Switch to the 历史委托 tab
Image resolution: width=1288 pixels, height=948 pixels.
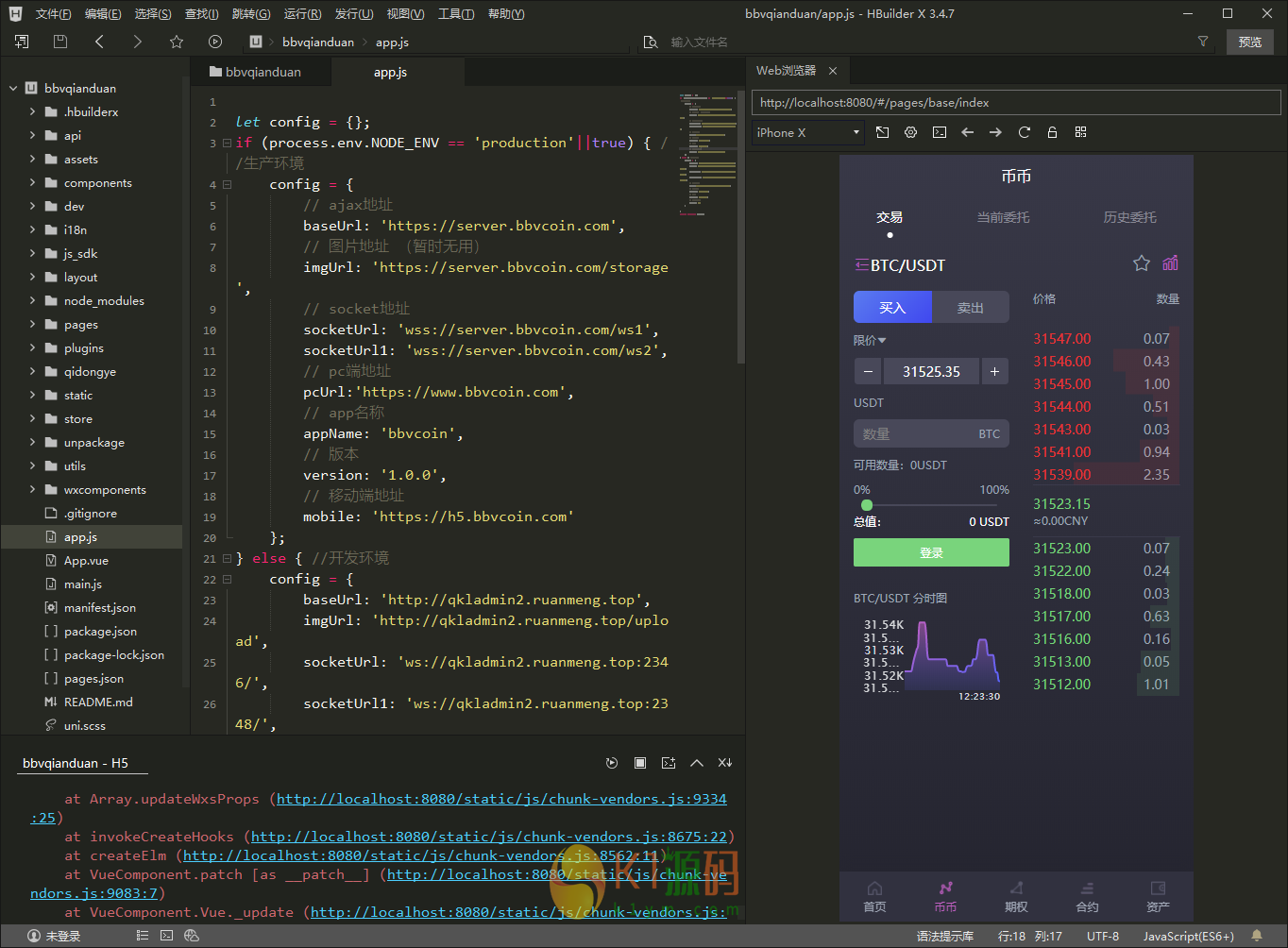coord(1129,217)
